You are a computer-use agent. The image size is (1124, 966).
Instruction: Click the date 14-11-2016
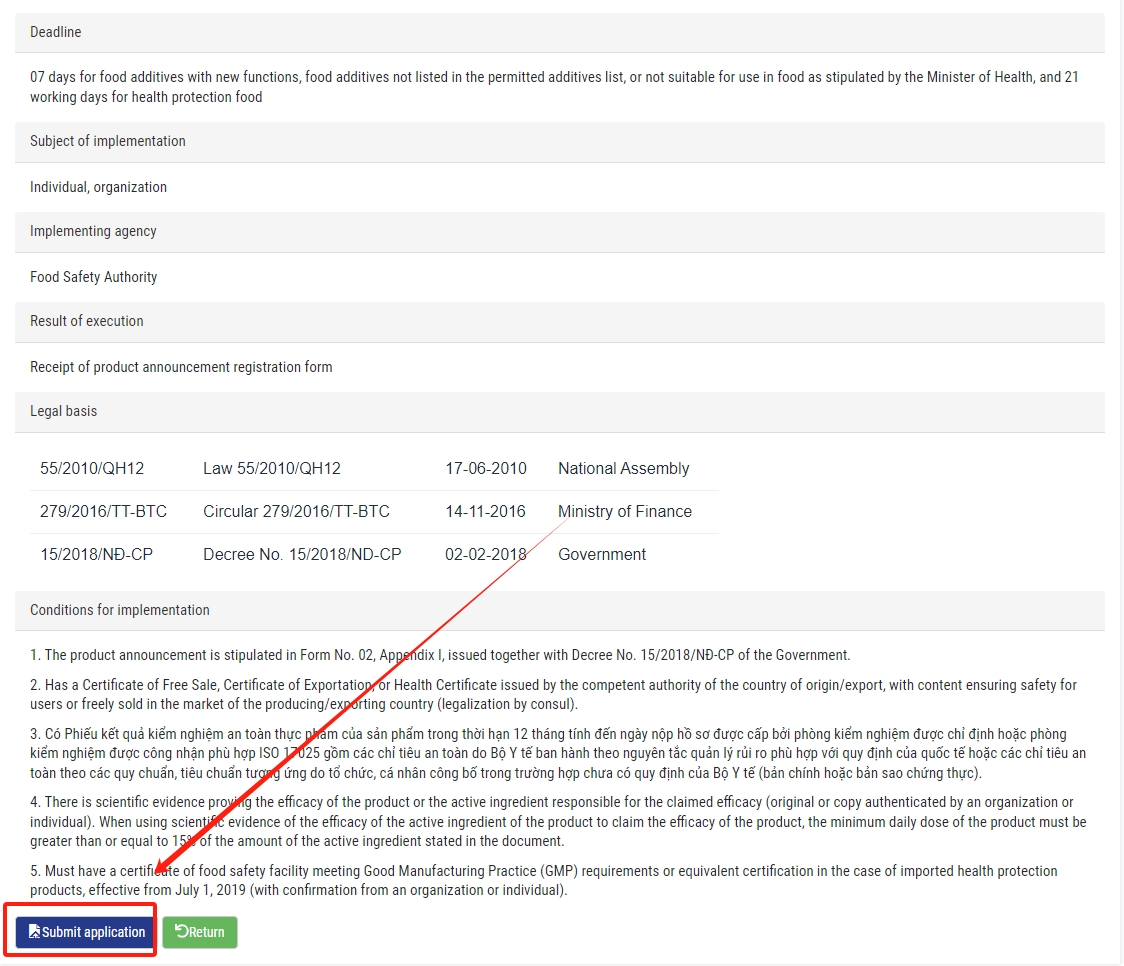click(x=485, y=512)
